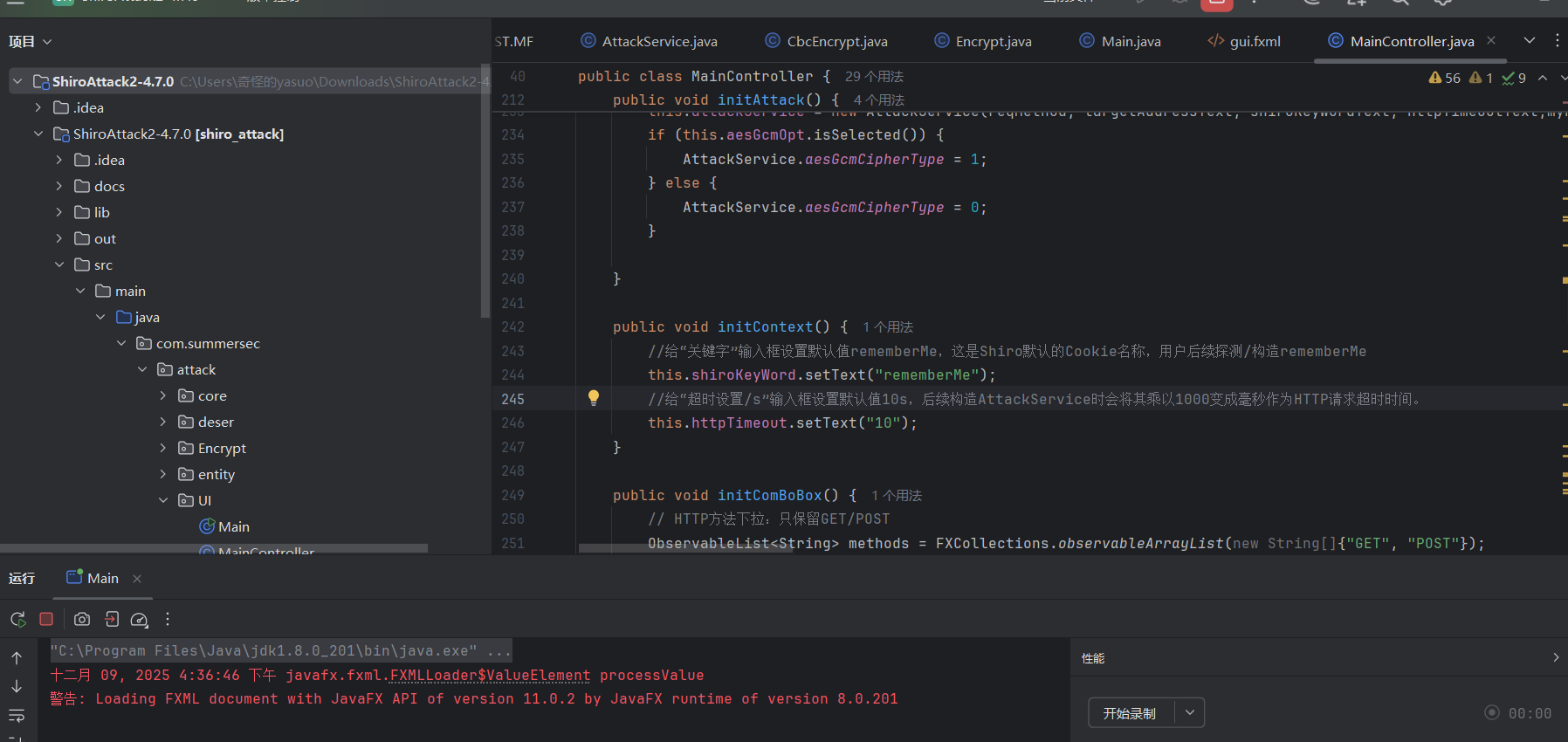Toggle soft-wrap in the console output
The image size is (1568, 742).
[17, 716]
